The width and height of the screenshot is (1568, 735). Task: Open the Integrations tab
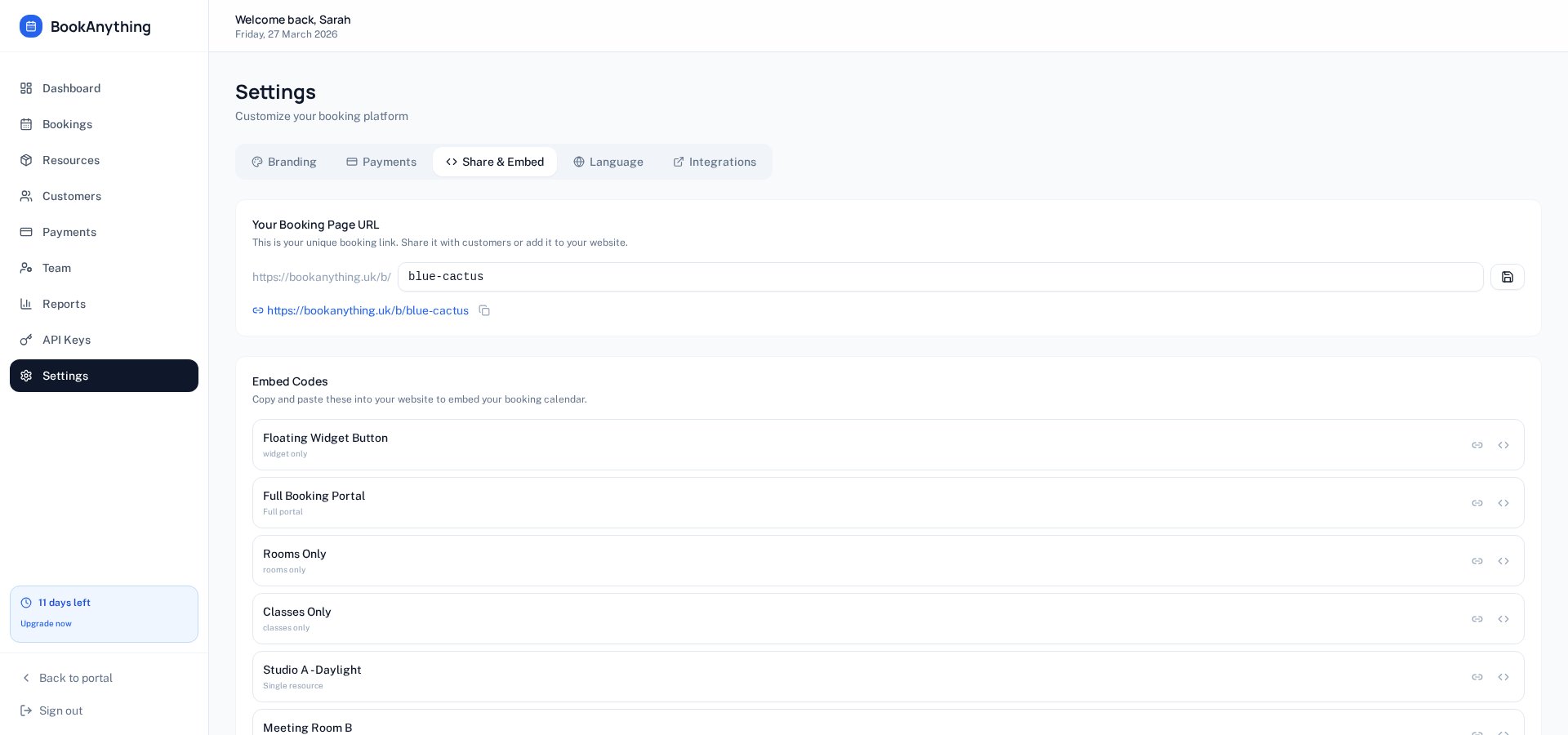[x=715, y=162]
